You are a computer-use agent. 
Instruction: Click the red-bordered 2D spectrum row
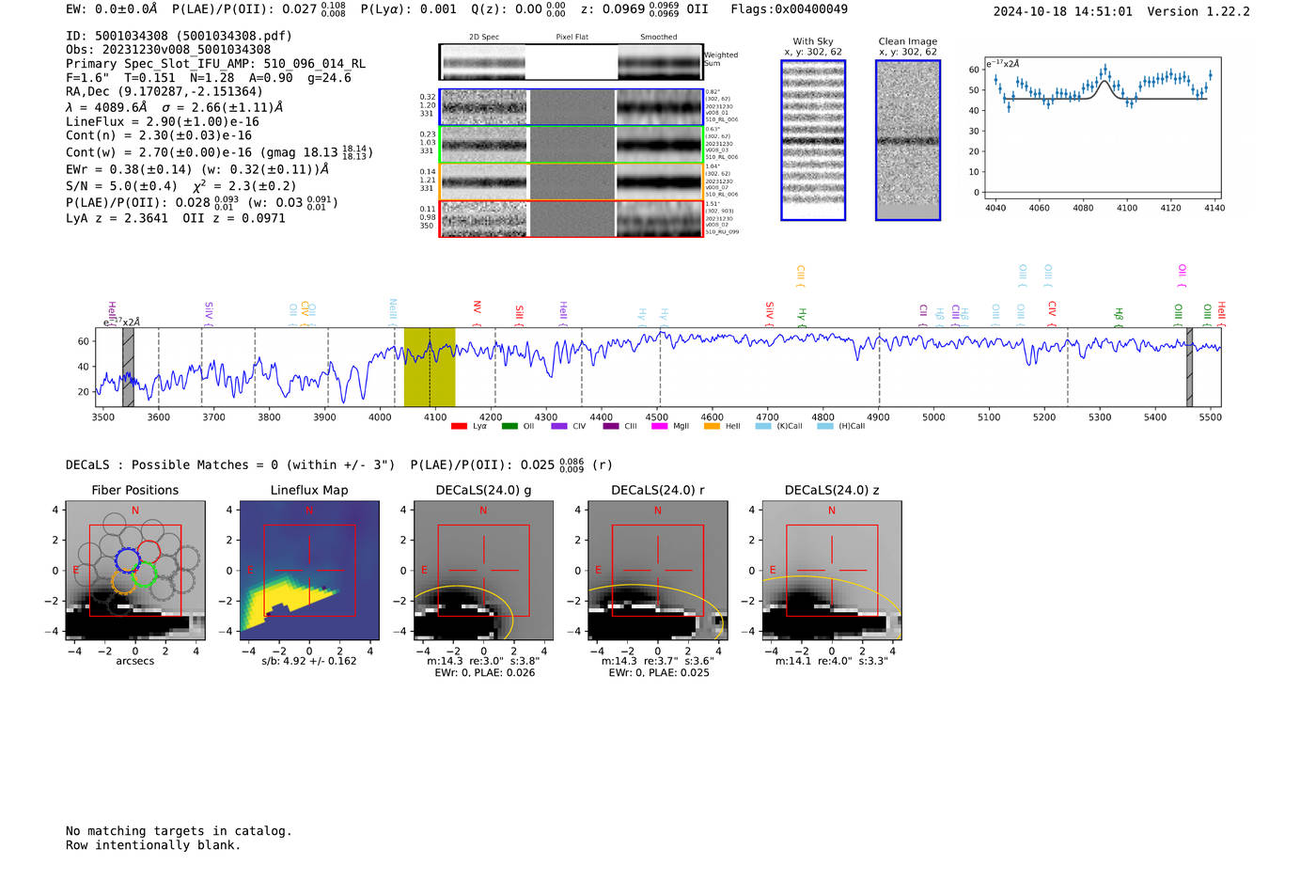572,218
